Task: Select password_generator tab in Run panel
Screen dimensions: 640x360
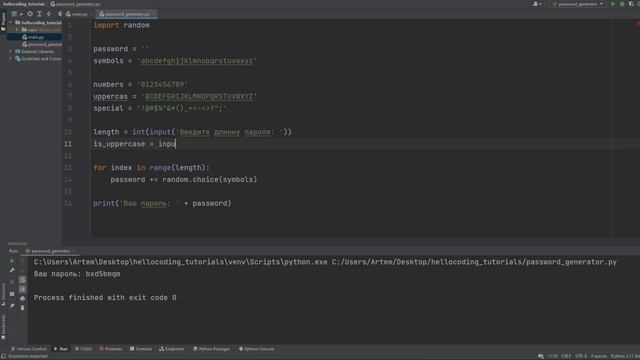Action: coord(50,251)
